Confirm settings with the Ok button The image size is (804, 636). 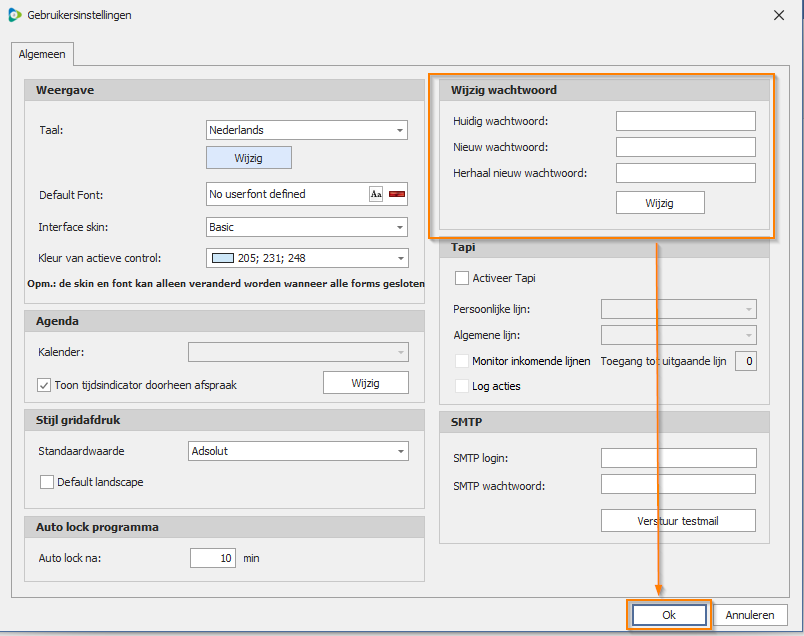(x=669, y=615)
